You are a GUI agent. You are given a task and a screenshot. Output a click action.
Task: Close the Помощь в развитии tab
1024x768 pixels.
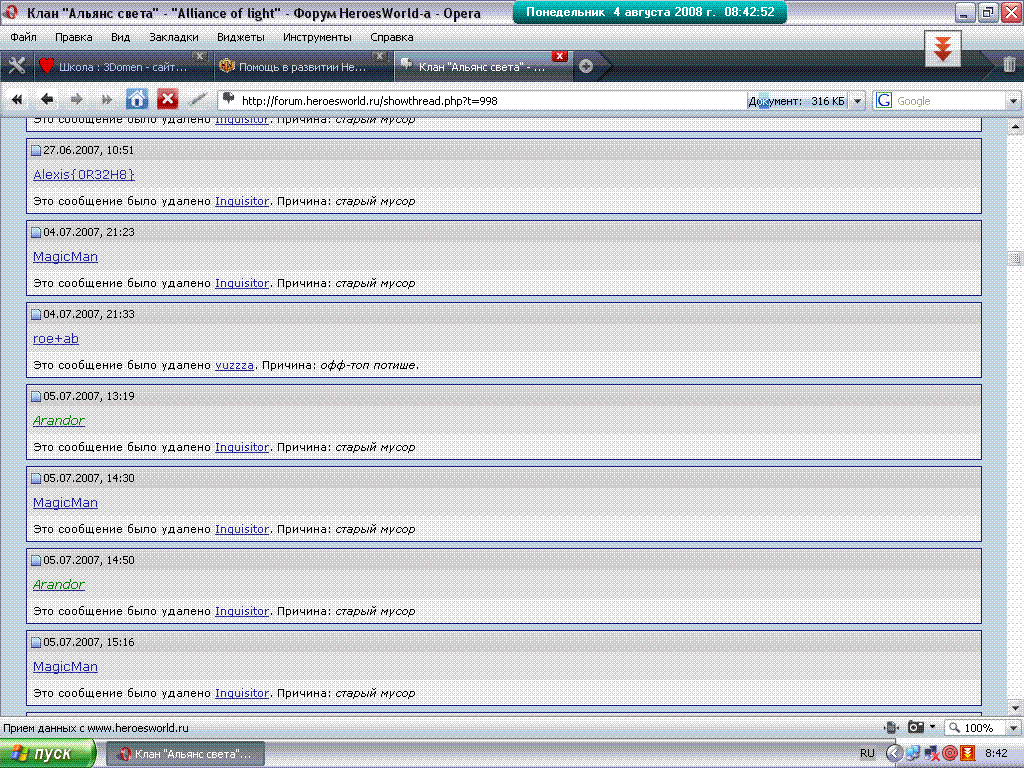click(379, 56)
